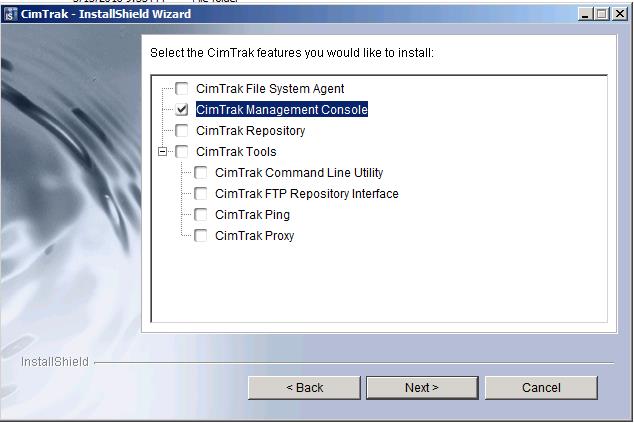Select the CimTrak Proxy checkbox
Viewport: 634px width, 423px height.
(201, 236)
